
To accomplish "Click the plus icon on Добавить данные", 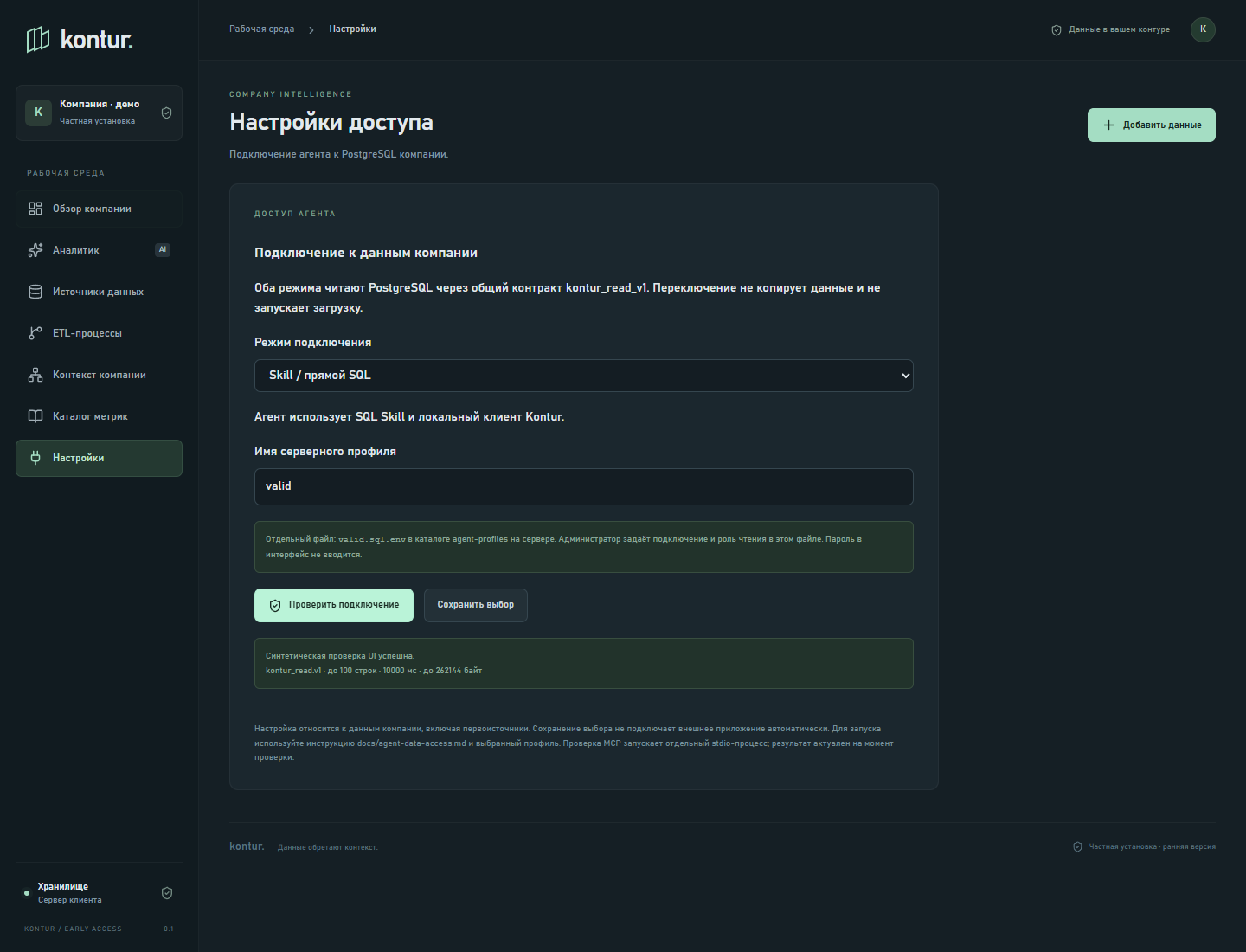I will (x=1108, y=125).
